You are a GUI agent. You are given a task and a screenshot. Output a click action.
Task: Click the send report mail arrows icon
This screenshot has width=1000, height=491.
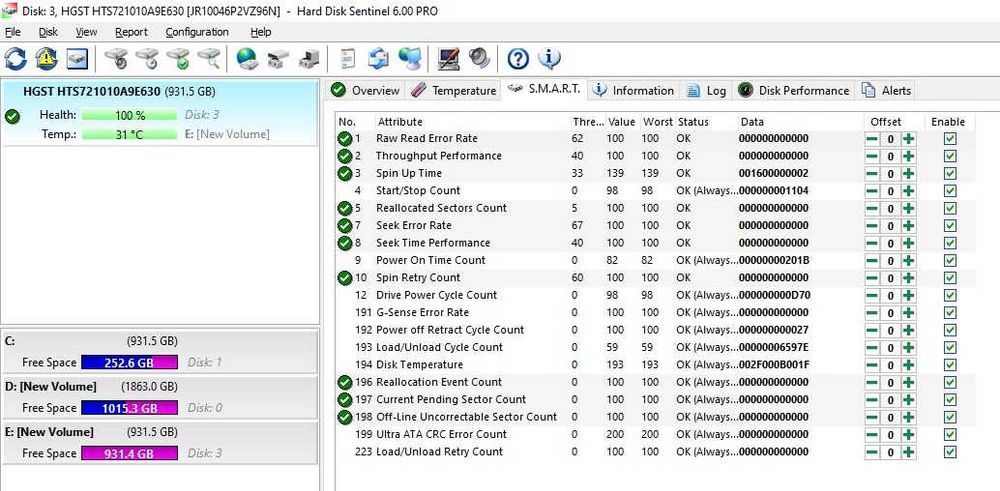(x=378, y=59)
